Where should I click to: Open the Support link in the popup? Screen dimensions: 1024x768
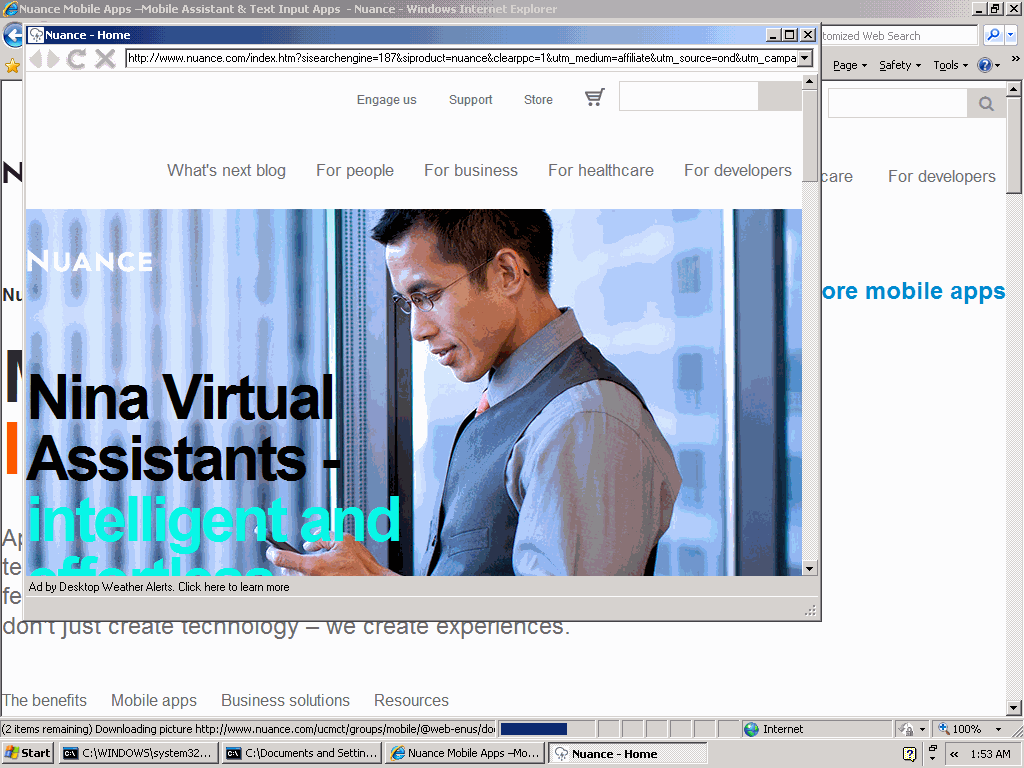point(470,99)
